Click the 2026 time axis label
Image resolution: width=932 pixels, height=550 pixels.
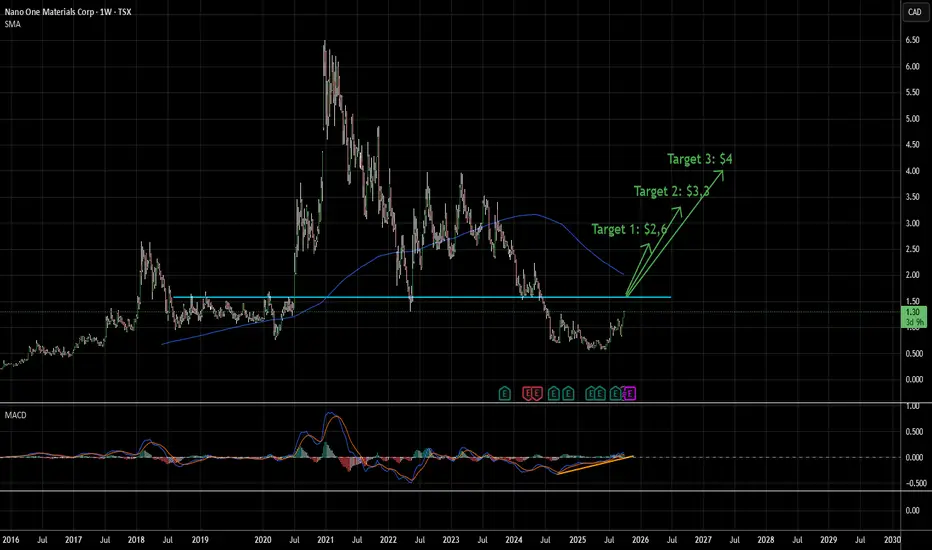640,540
